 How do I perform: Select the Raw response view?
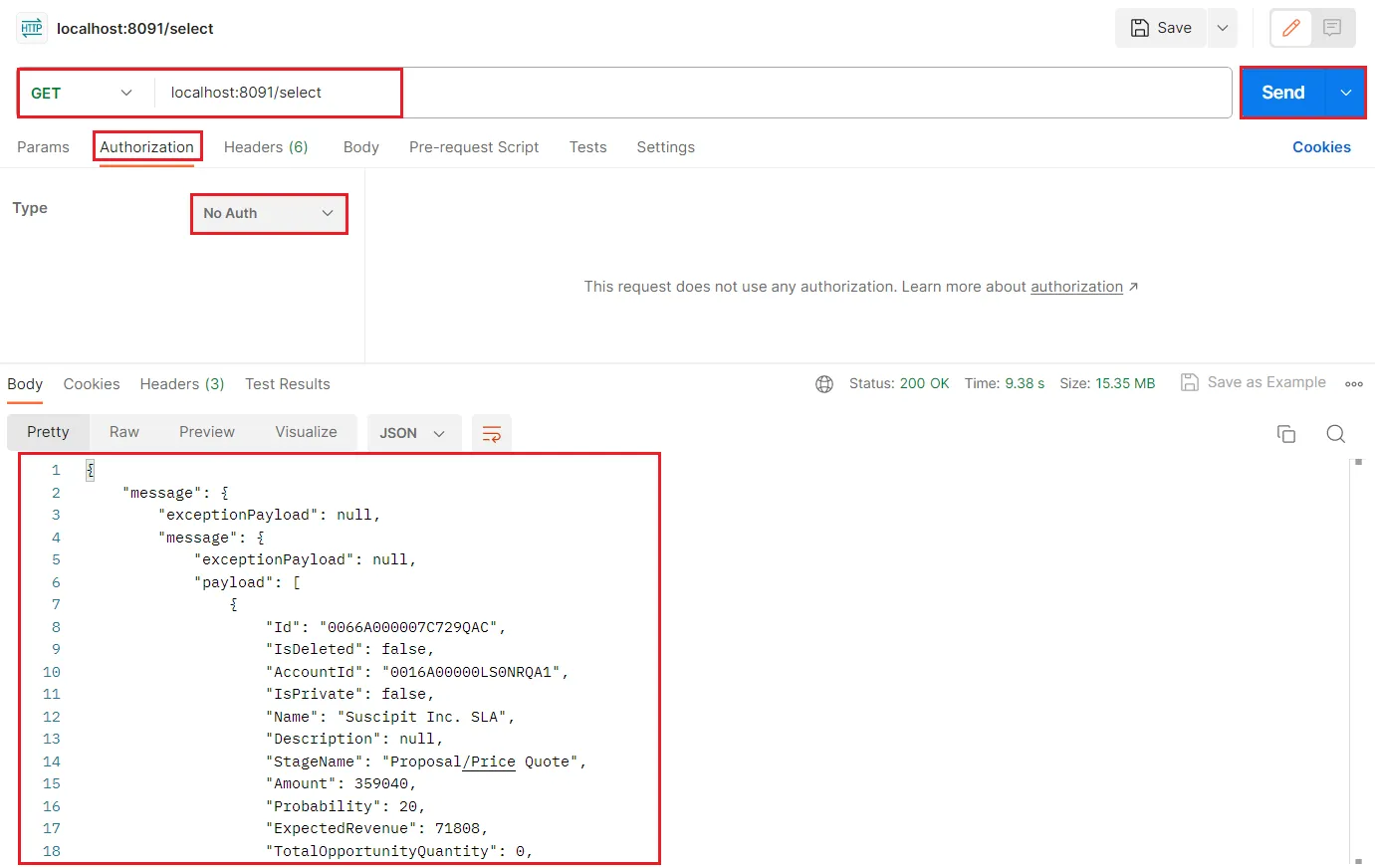click(x=124, y=432)
